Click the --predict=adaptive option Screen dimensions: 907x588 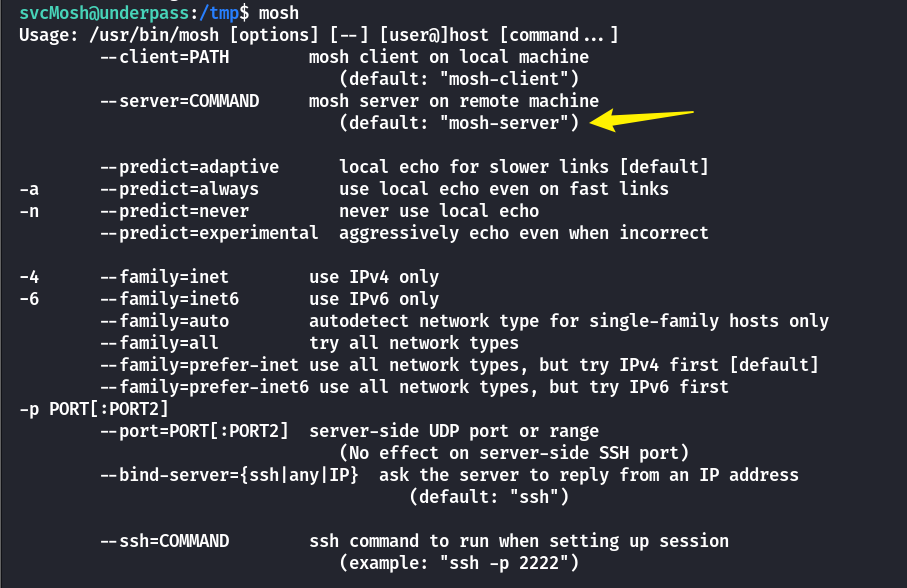point(190,167)
